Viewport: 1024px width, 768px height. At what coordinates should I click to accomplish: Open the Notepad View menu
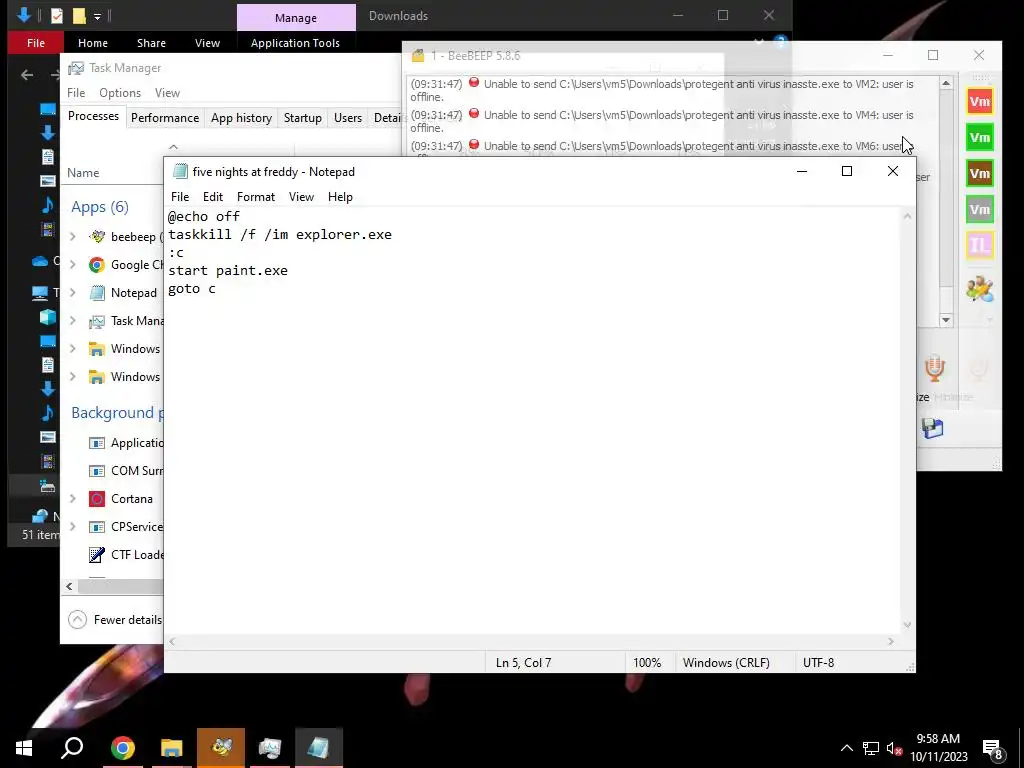tap(301, 197)
